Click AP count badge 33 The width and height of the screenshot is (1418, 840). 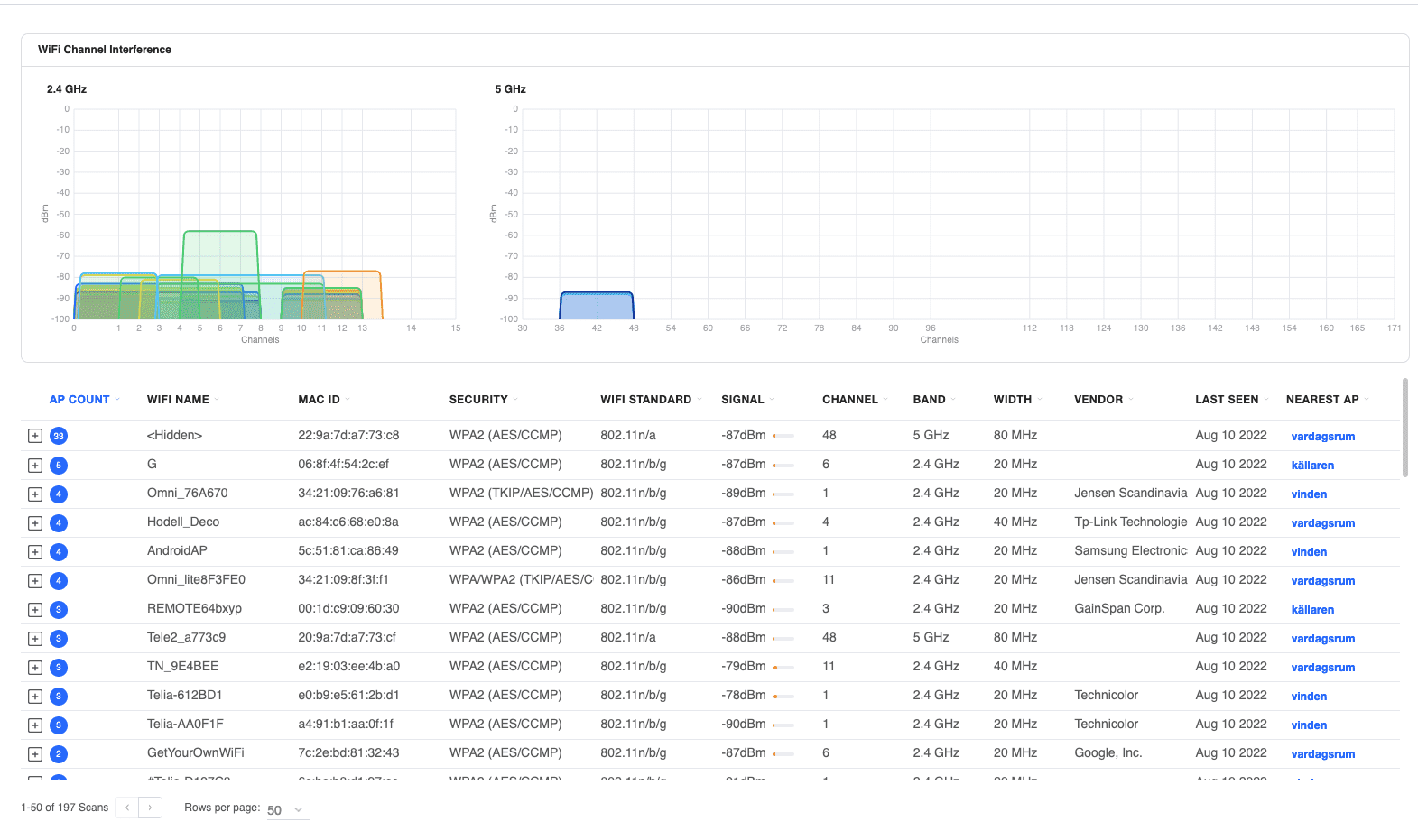(x=59, y=436)
